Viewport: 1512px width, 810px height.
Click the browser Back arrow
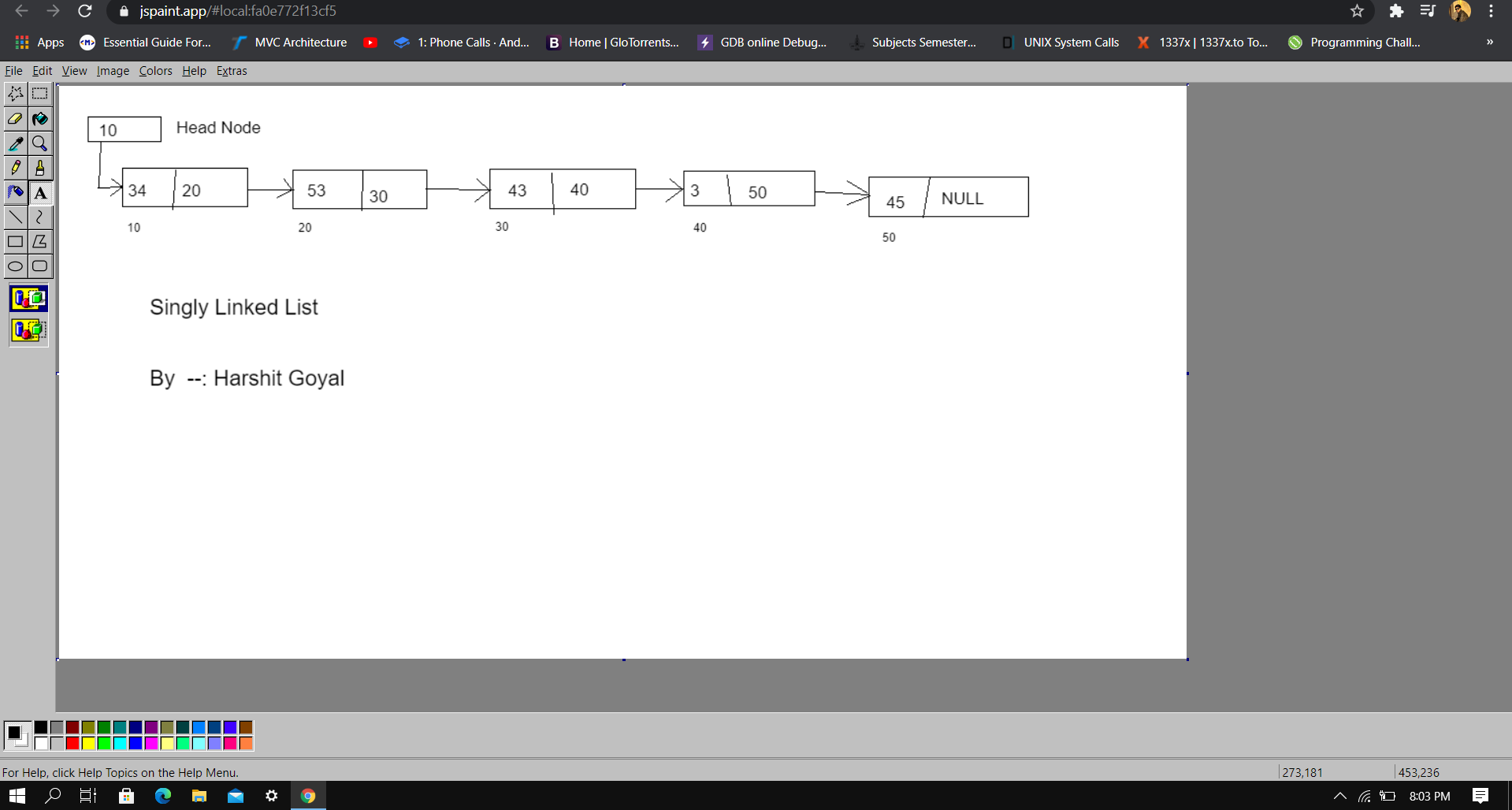(22, 11)
